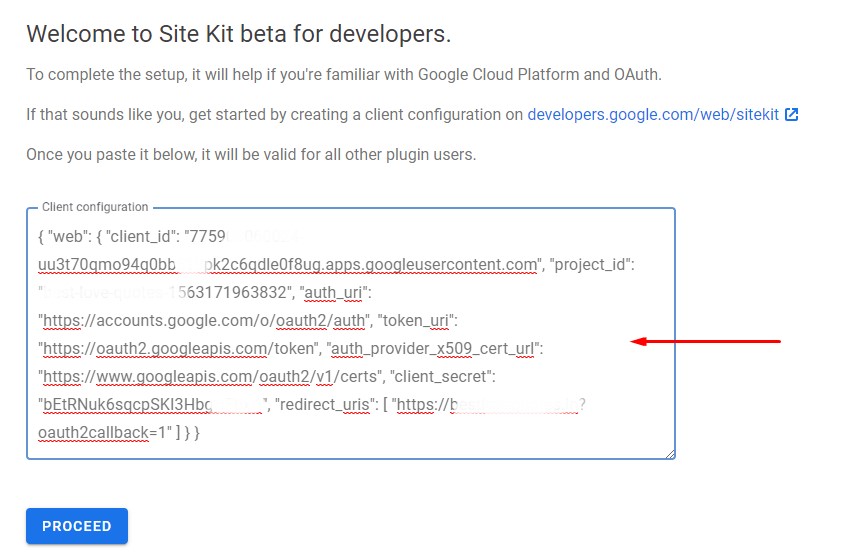
Task: Click the "https://www.googleapis.com/oauth2/v1/certs" value
Action: pos(210,377)
